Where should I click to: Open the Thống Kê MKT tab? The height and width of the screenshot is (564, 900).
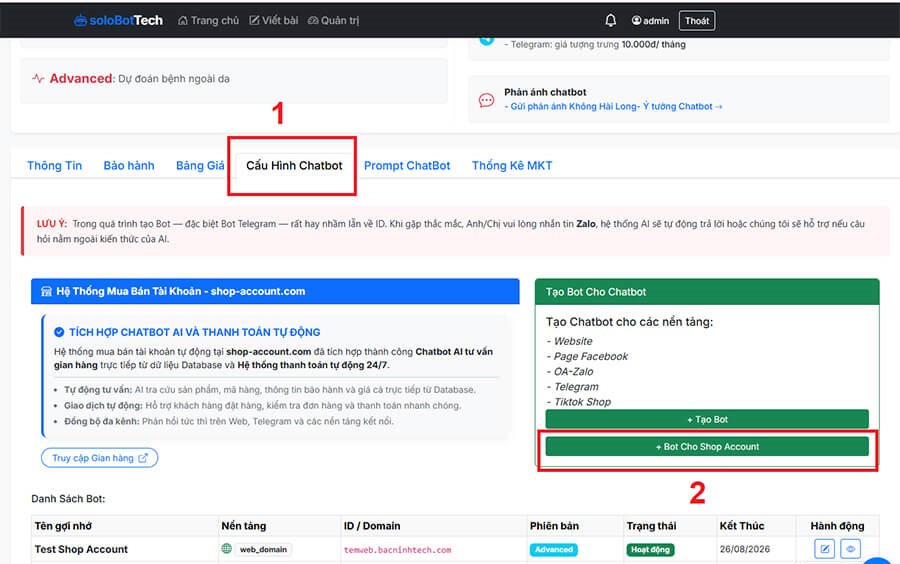point(512,166)
